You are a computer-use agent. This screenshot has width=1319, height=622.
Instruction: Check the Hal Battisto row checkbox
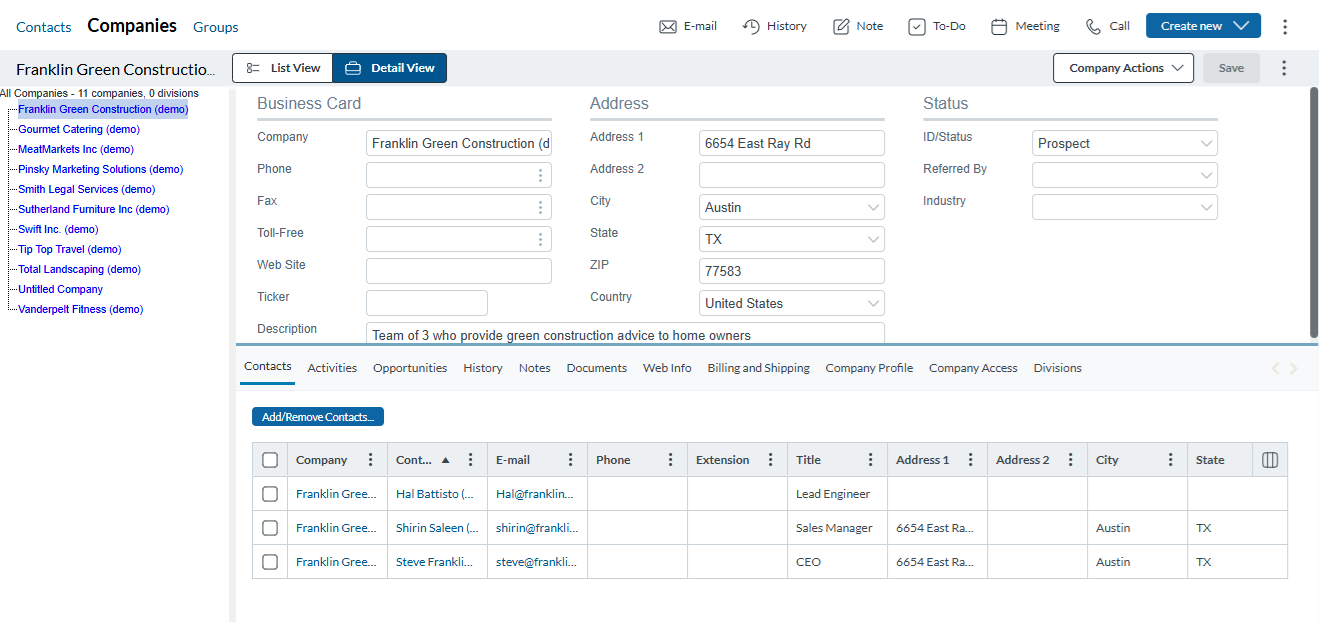[x=270, y=494]
